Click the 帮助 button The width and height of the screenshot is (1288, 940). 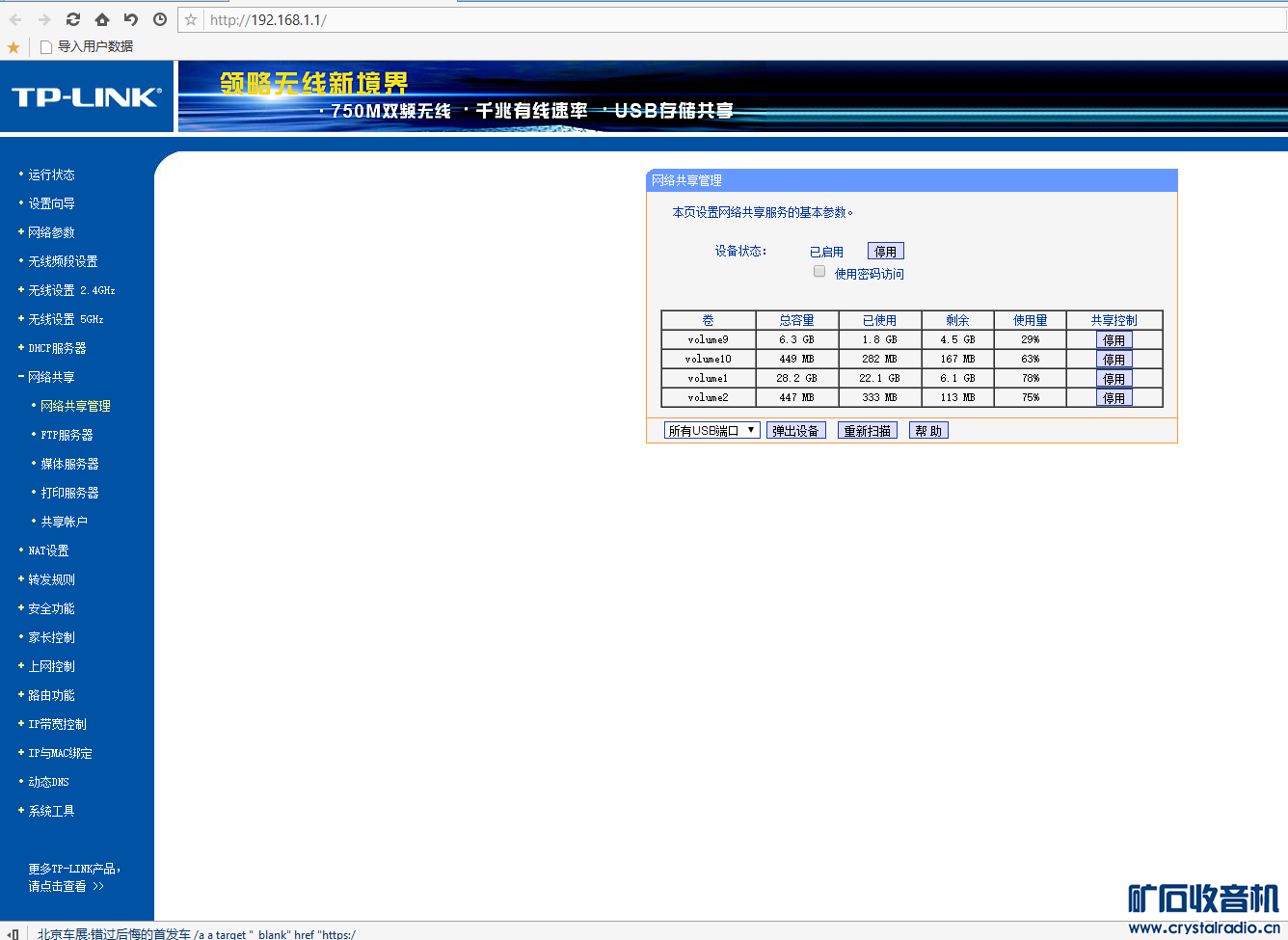[x=928, y=430]
